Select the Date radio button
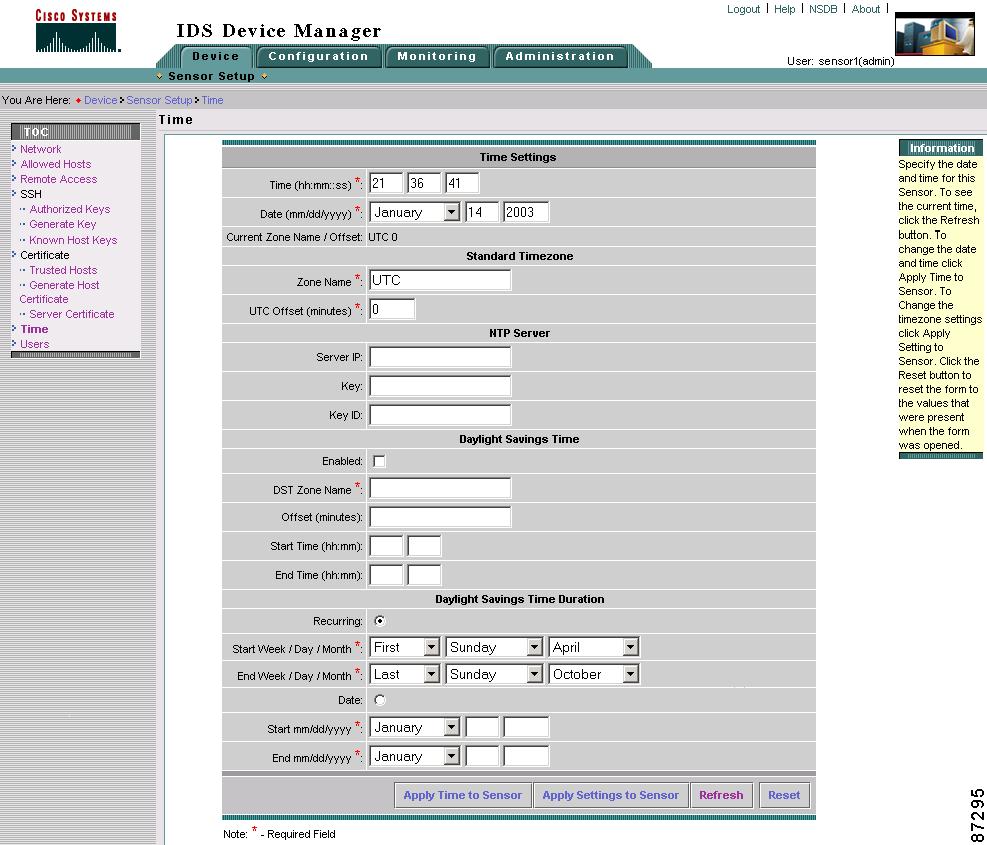 pyautogui.click(x=380, y=700)
